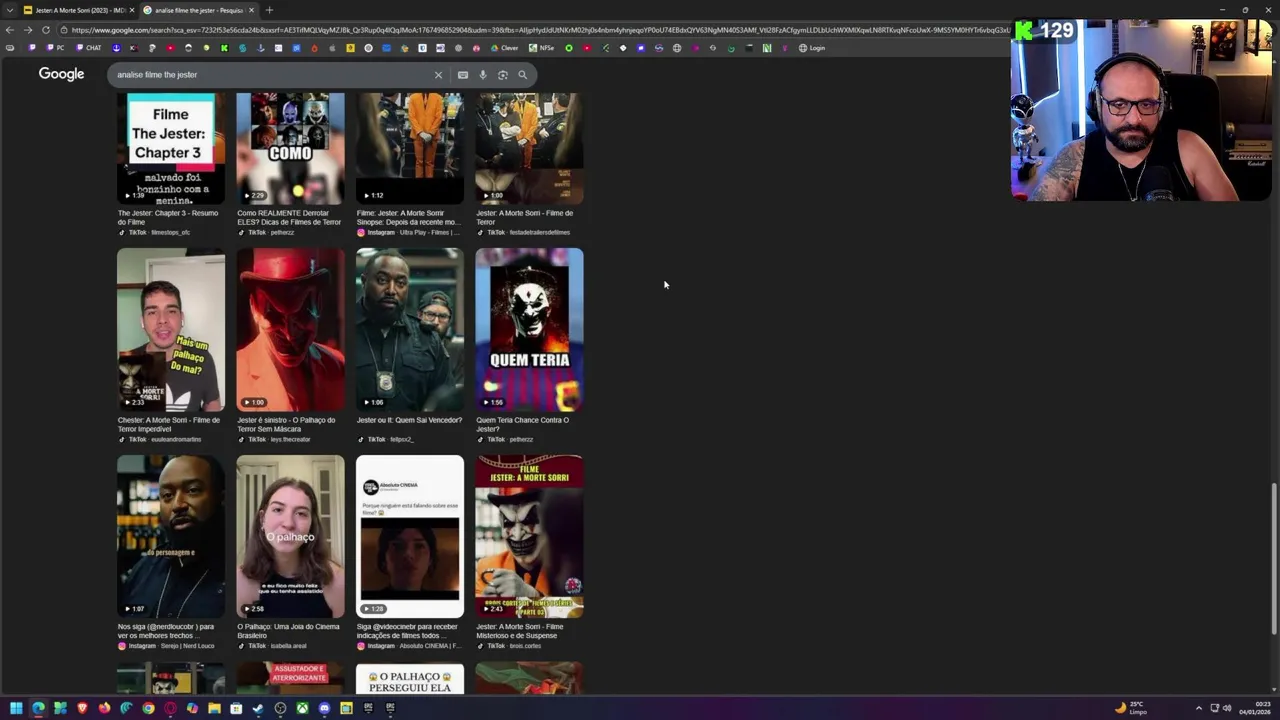Start voice search with the microphone icon
This screenshot has width=1280, height=720.
point(483,75)
